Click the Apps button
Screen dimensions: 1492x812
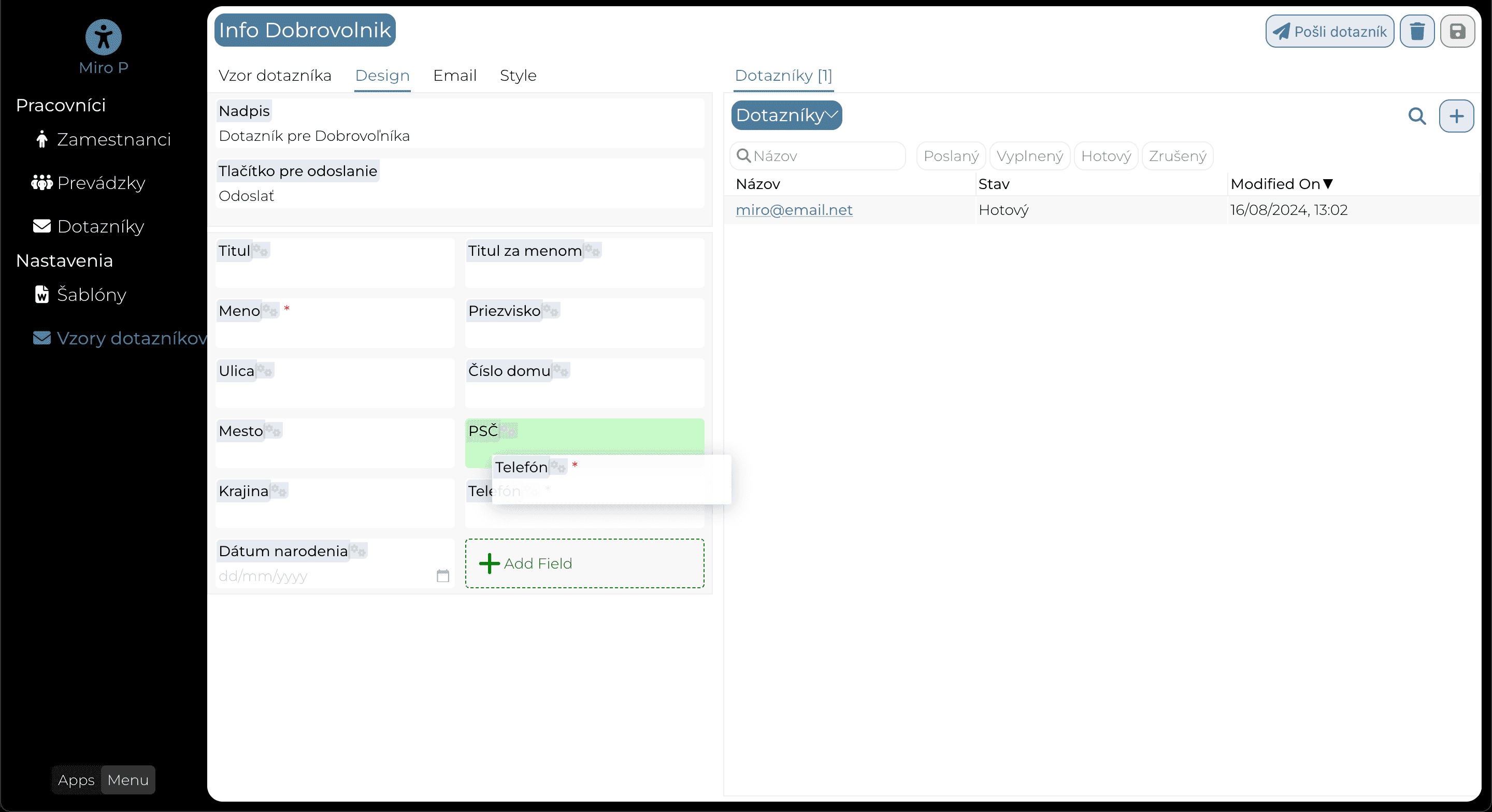pyautogui.click(x=76, y=780)
